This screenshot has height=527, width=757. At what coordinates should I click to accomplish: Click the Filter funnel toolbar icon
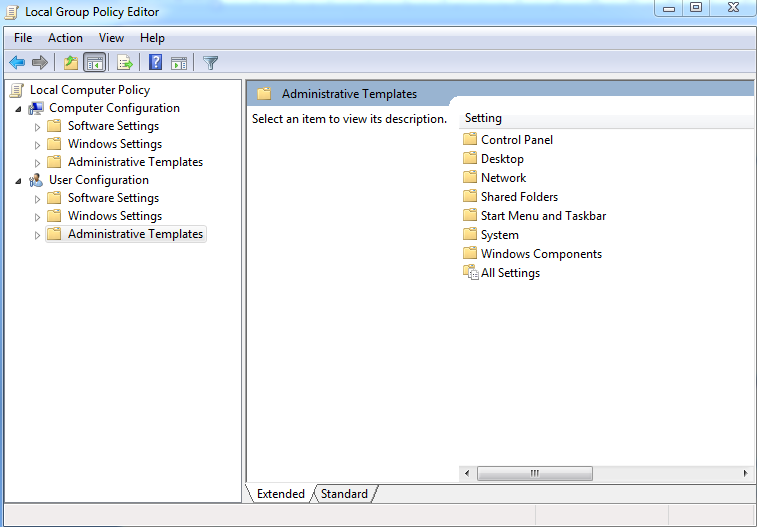pos(210,63)
